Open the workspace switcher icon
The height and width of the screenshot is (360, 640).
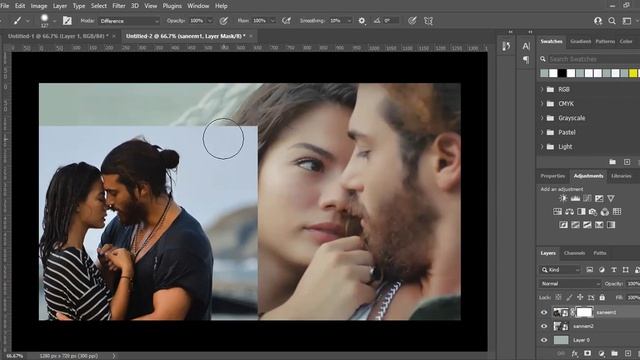[627, 20]
